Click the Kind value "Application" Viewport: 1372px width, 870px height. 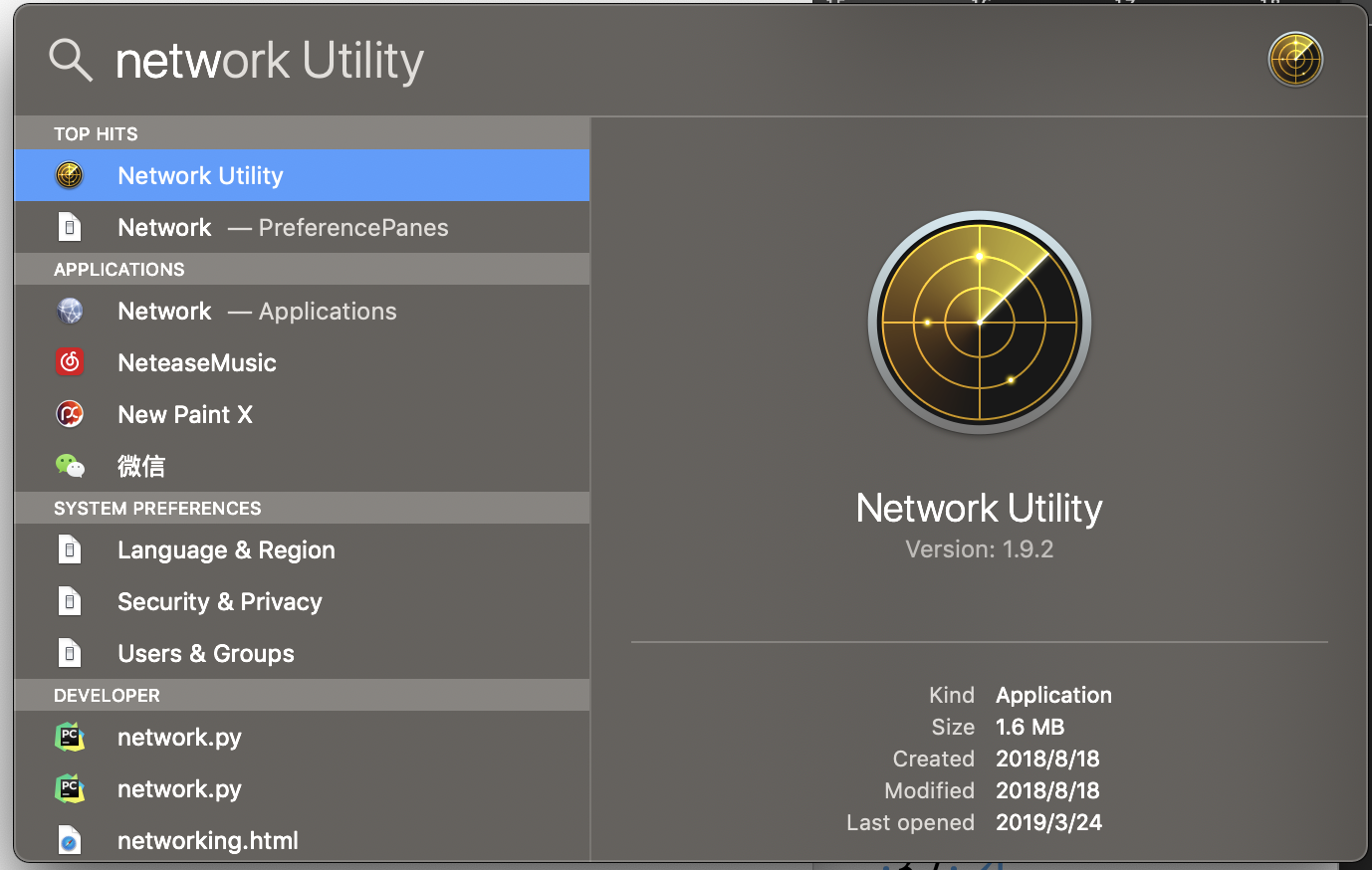[x=1054, y=696]
